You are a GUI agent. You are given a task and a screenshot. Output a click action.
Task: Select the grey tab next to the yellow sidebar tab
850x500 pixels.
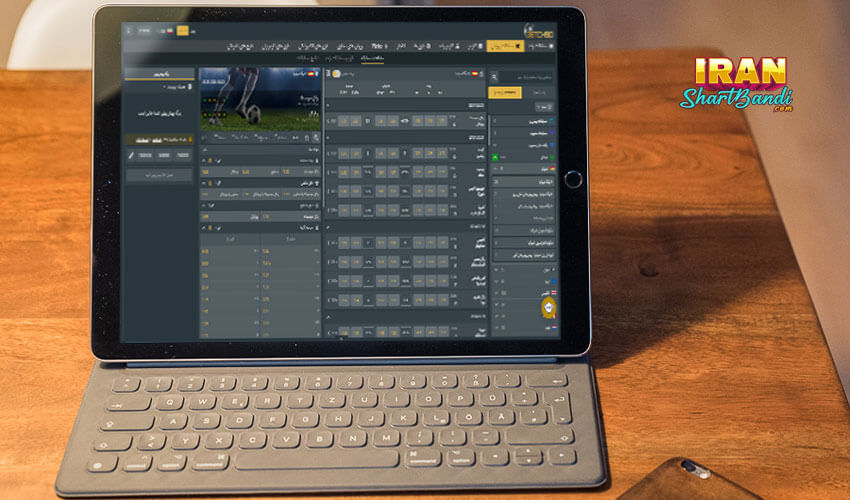[x=539, y=93]
